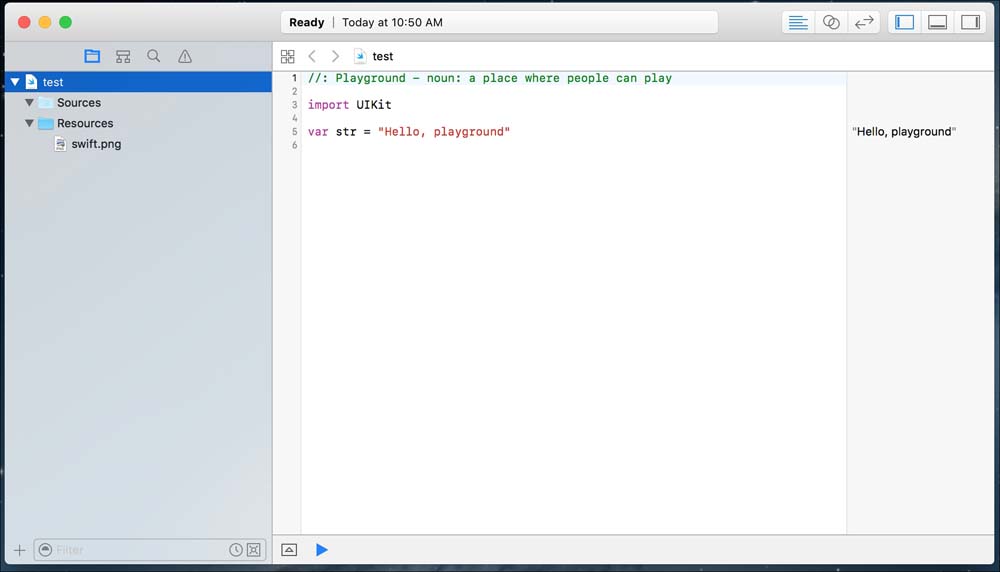Open the Find navigator magnifier icon
The image size is (1000, 572).
[154, 57]
